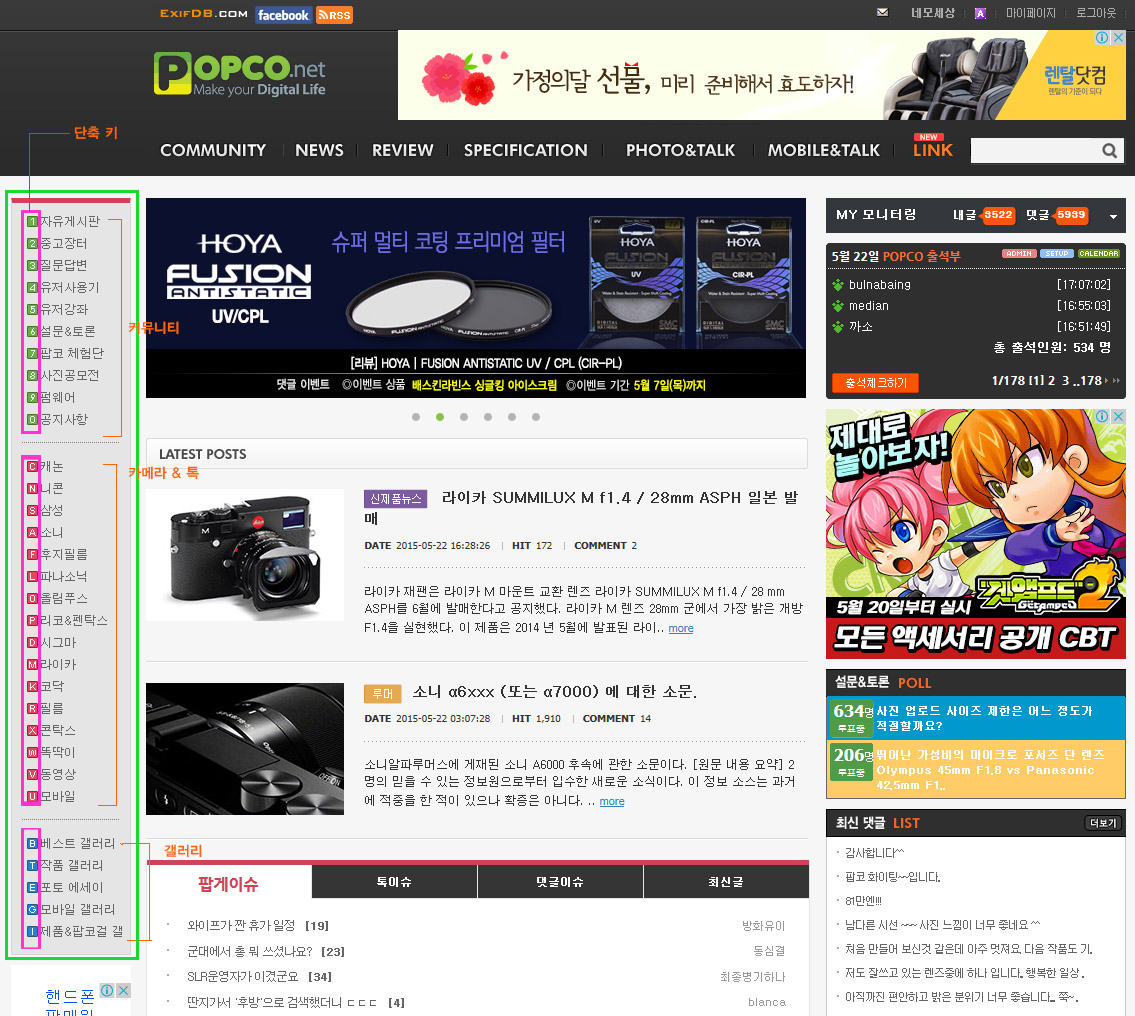This screenshot has height=1016, width=1135.
Task: Open the COMMUNITY menu
Action: click(213, 151)
